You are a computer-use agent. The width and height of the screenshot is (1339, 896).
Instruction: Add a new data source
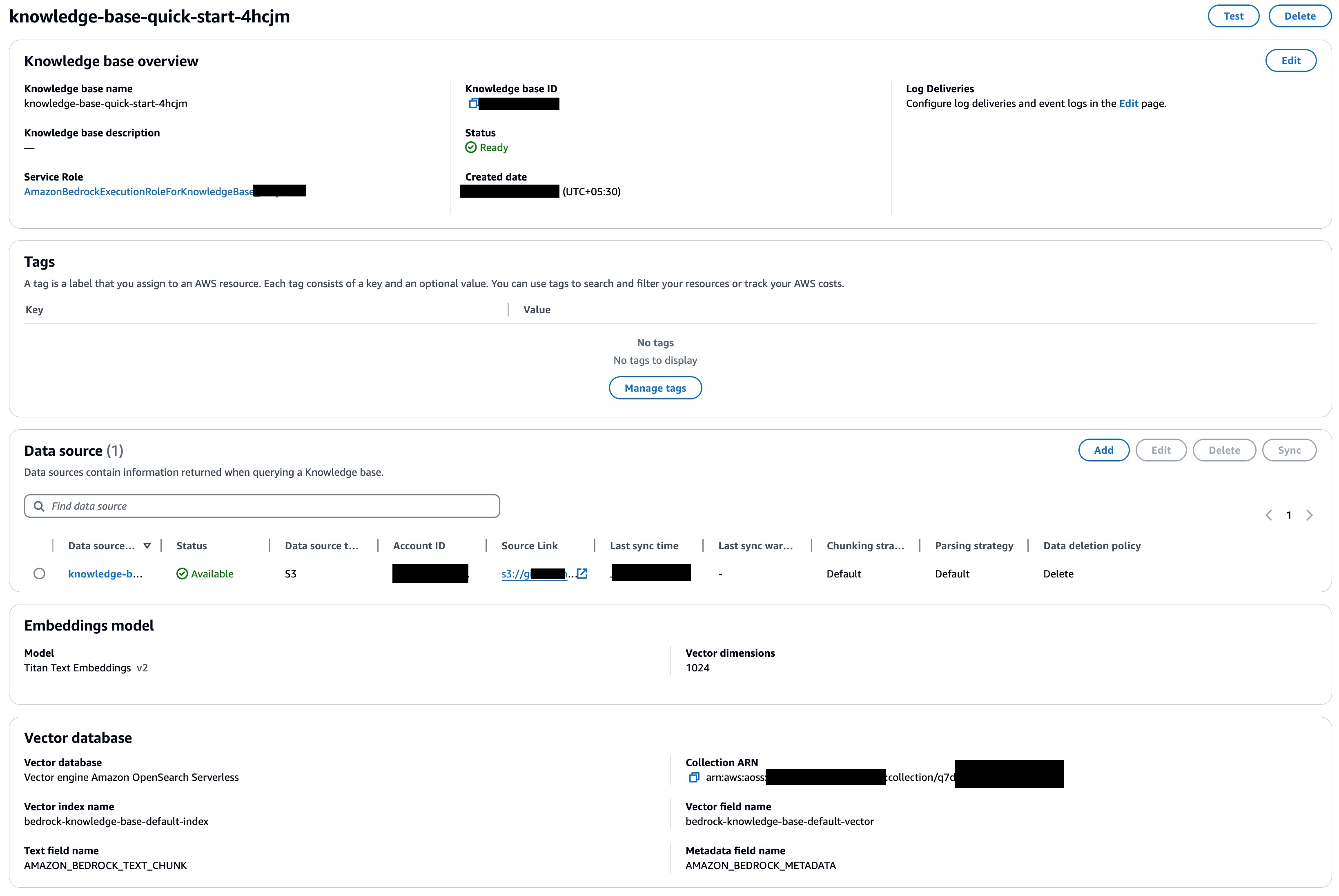pos(1104,450)
